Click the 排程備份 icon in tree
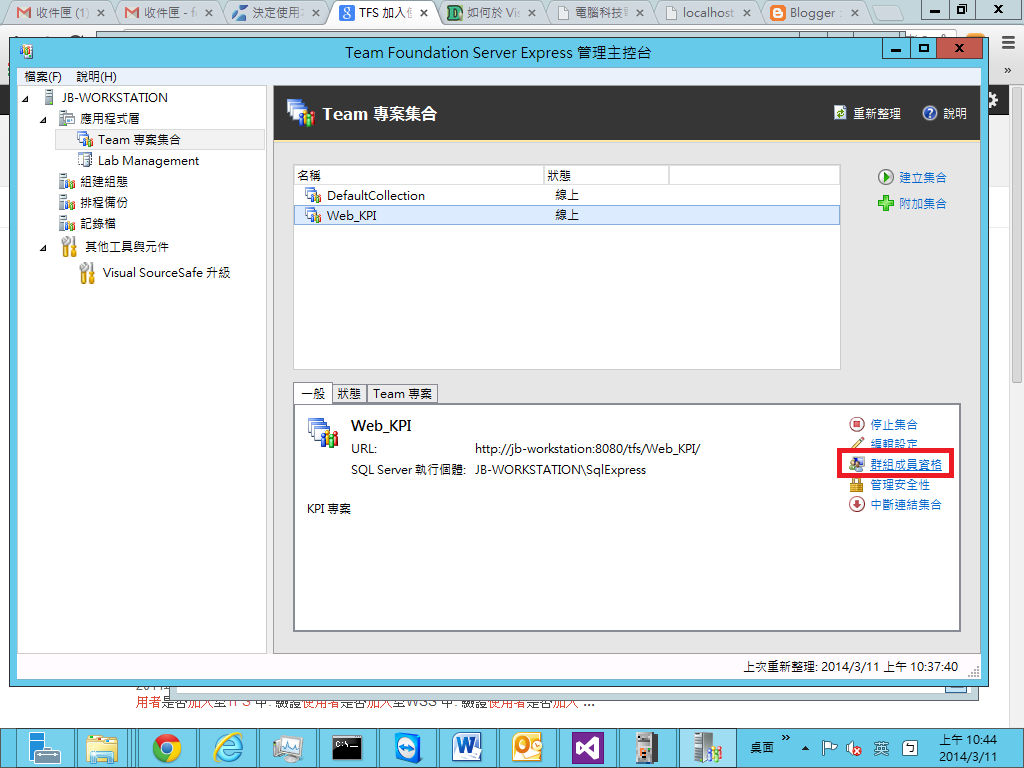 (x=67, y=202)
